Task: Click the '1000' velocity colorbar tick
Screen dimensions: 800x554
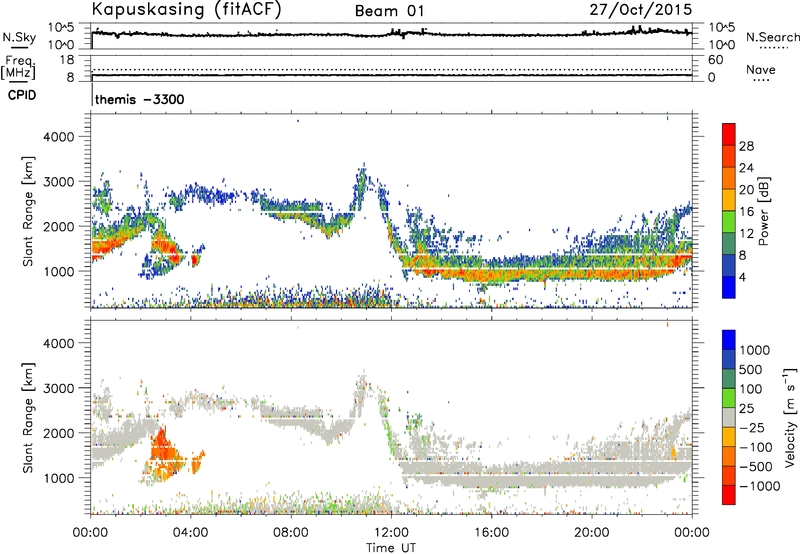Action: tap(754, 350)
